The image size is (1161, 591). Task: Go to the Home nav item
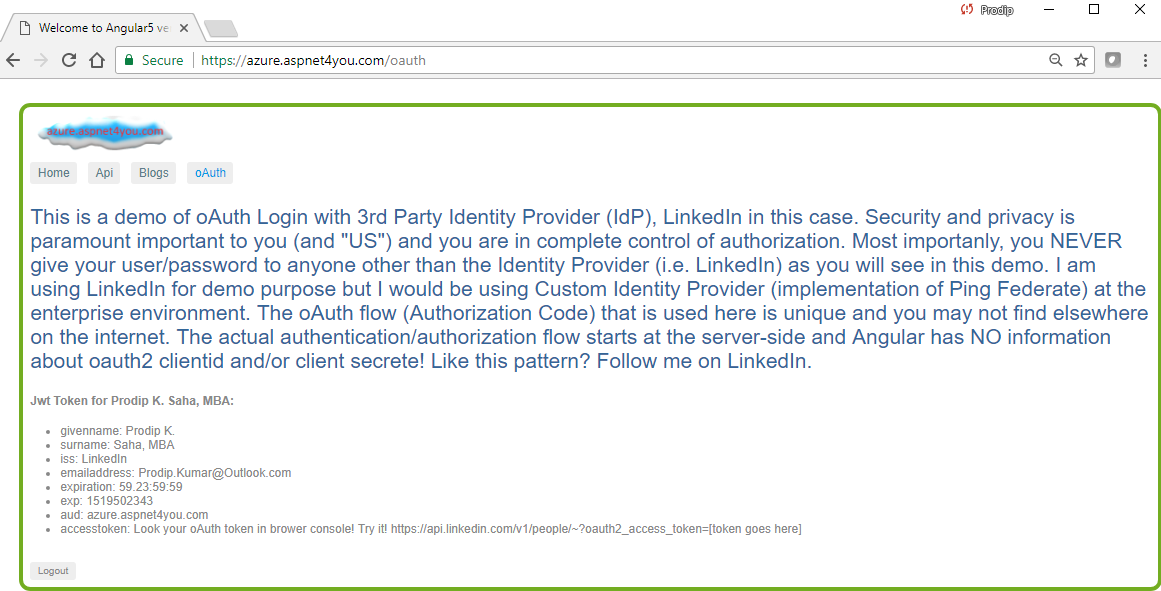53,173
